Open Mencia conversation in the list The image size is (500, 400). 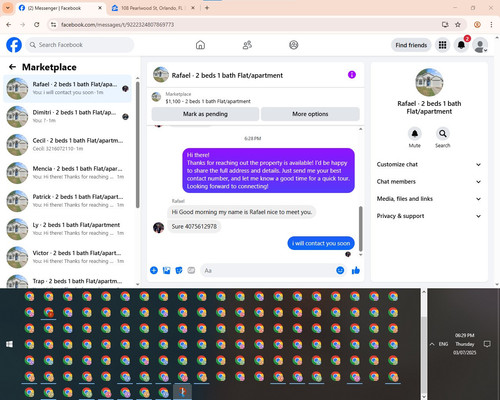point(68,173)
